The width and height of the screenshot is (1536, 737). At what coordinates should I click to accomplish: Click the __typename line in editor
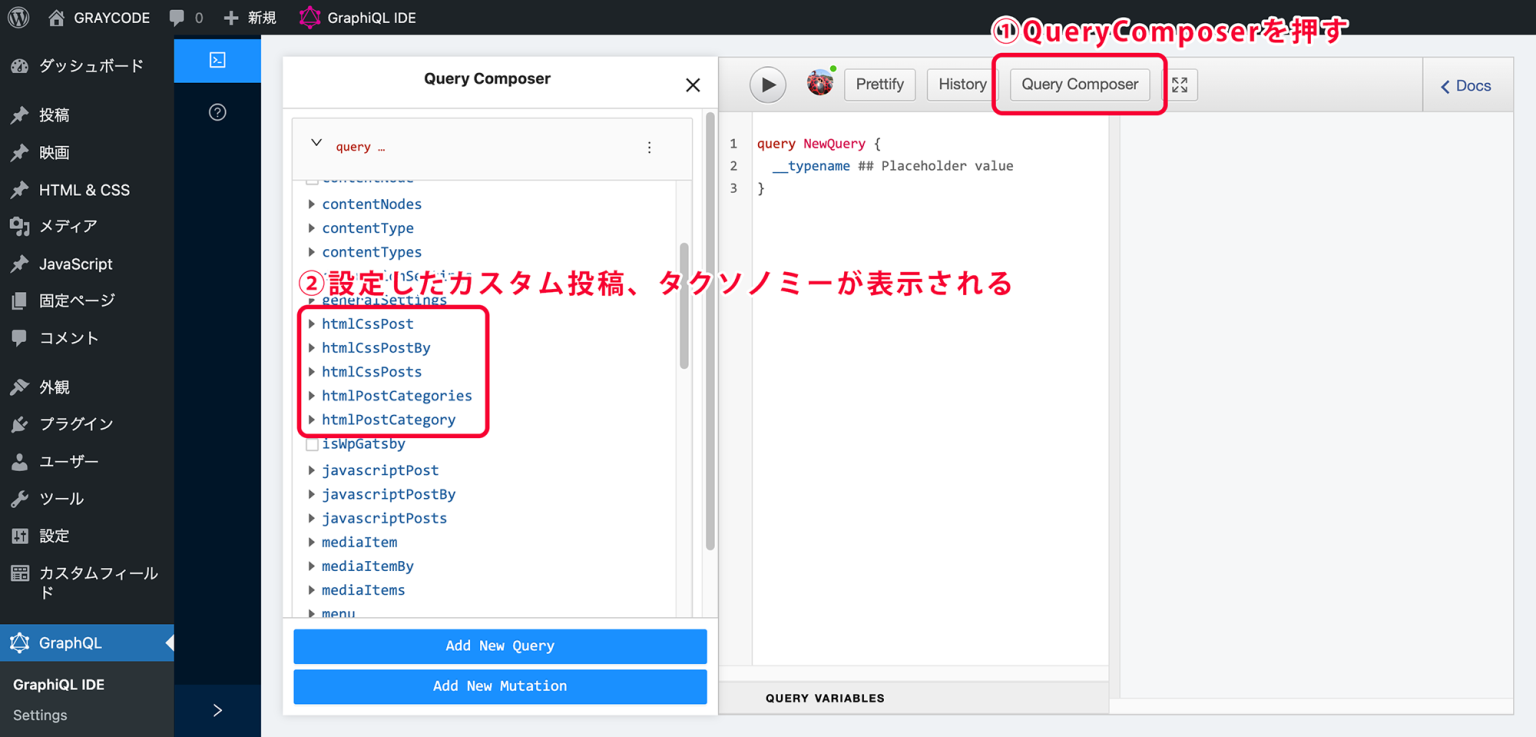[893, 166]
